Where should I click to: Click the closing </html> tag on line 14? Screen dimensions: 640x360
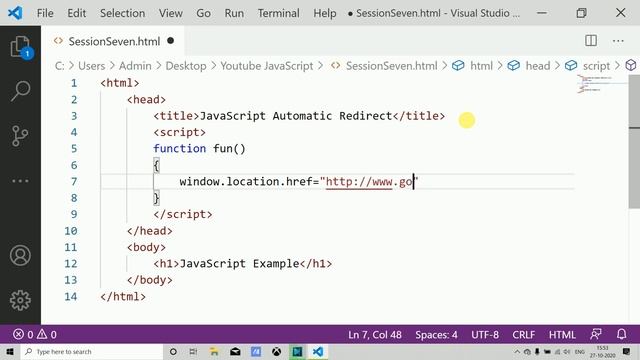point(123,296)
